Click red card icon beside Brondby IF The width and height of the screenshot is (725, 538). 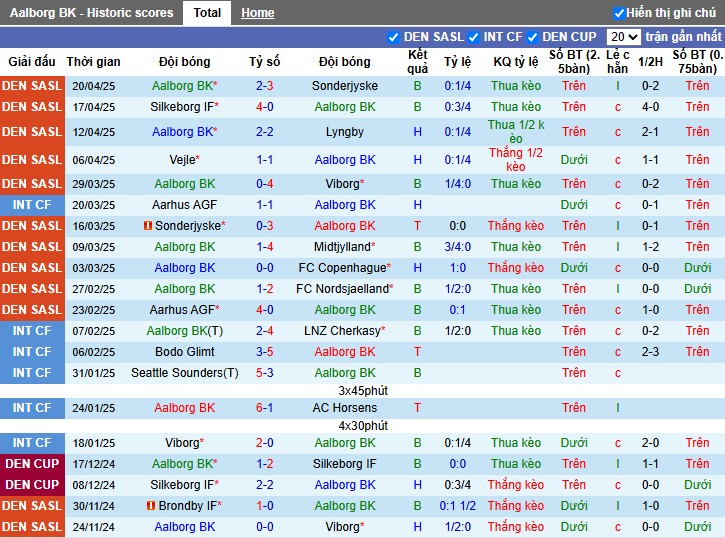point(151,506)
